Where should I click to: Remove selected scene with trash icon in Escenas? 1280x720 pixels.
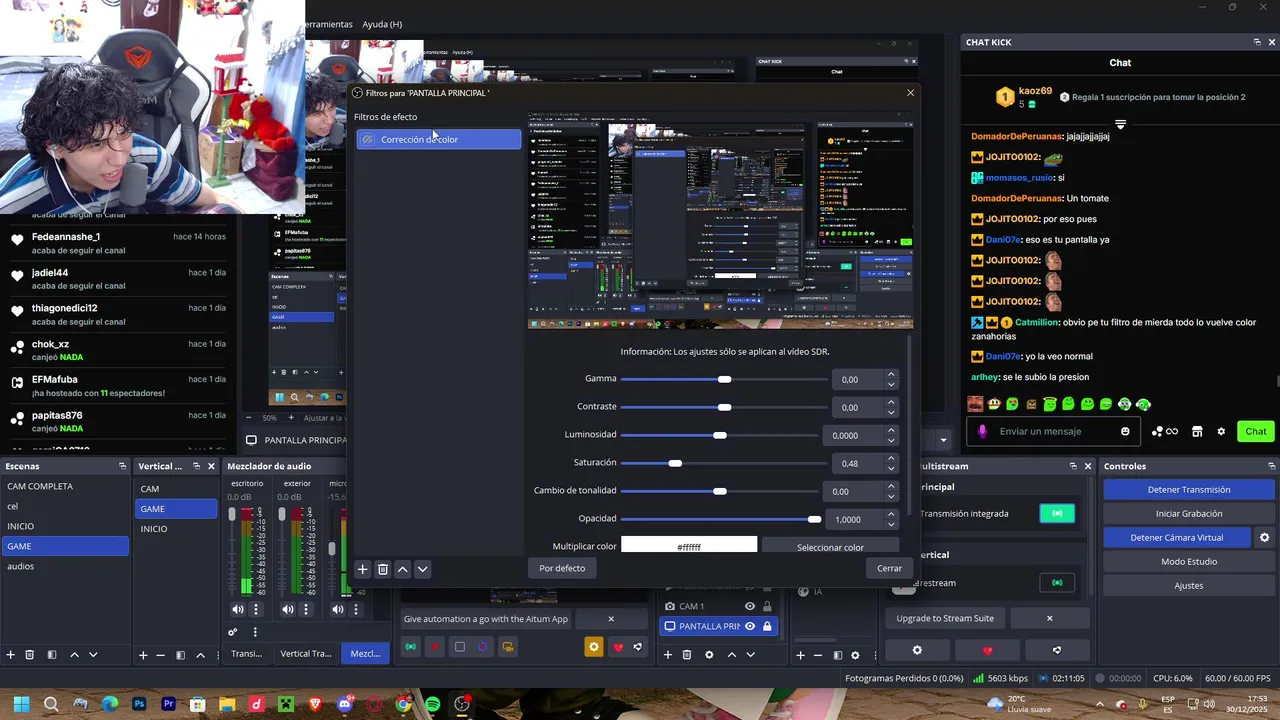tap(29, 655)
